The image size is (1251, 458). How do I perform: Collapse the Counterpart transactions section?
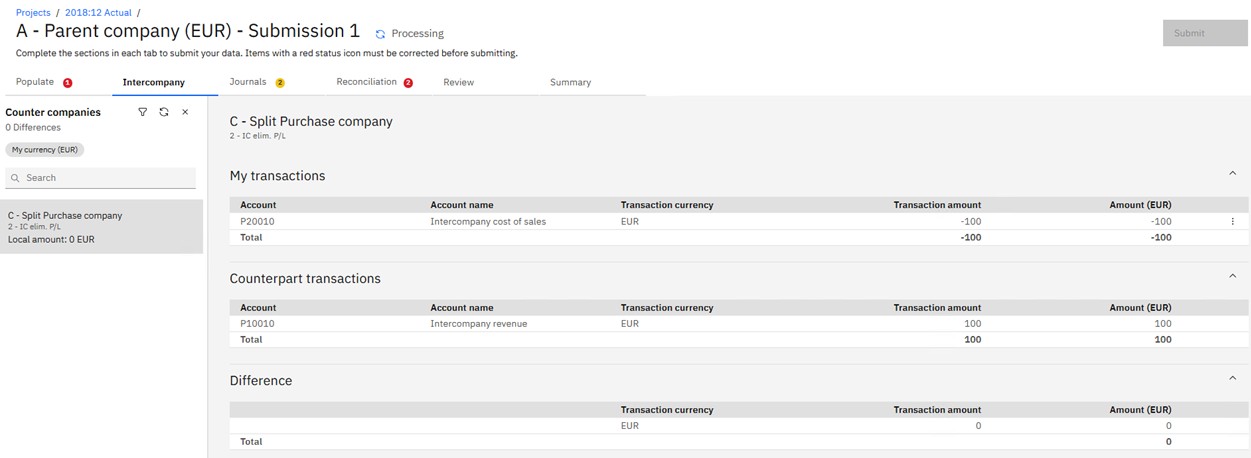(1232, 277)
